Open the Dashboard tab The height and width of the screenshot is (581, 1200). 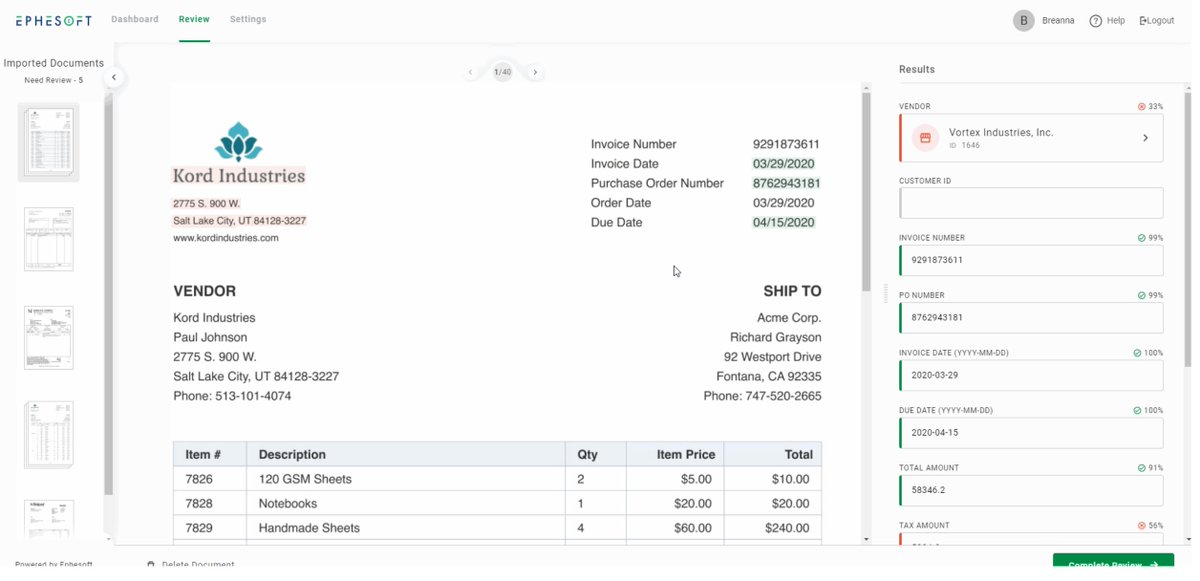click(135, 19)
